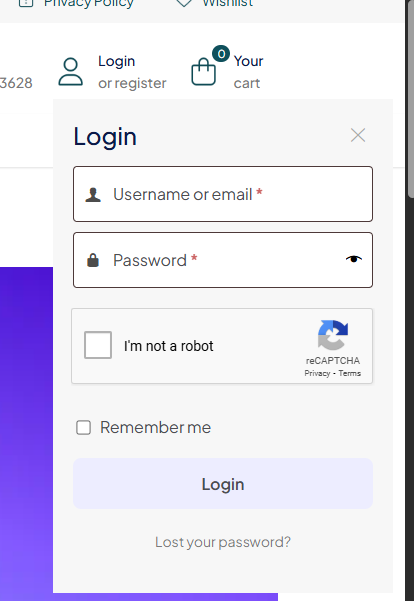This screenshot has height=601, width=414.
Task: Enable the Remember me checkbox
Action: [x=84, y=427]
